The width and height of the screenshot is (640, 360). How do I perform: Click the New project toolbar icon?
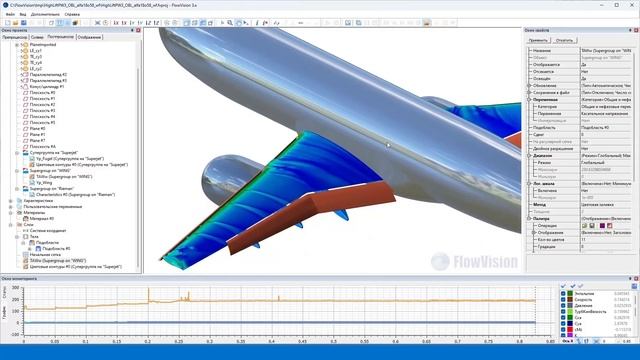(x=7, y=23)
